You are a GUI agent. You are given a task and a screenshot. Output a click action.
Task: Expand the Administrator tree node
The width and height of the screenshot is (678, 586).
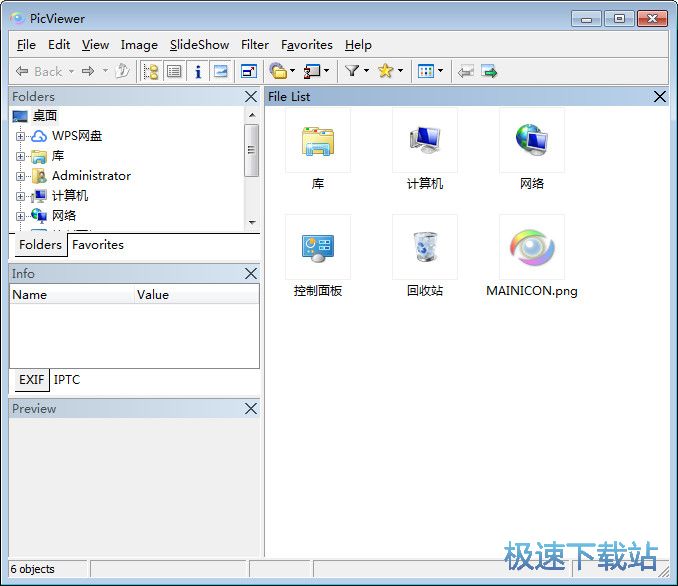click(x=20, y=176)
